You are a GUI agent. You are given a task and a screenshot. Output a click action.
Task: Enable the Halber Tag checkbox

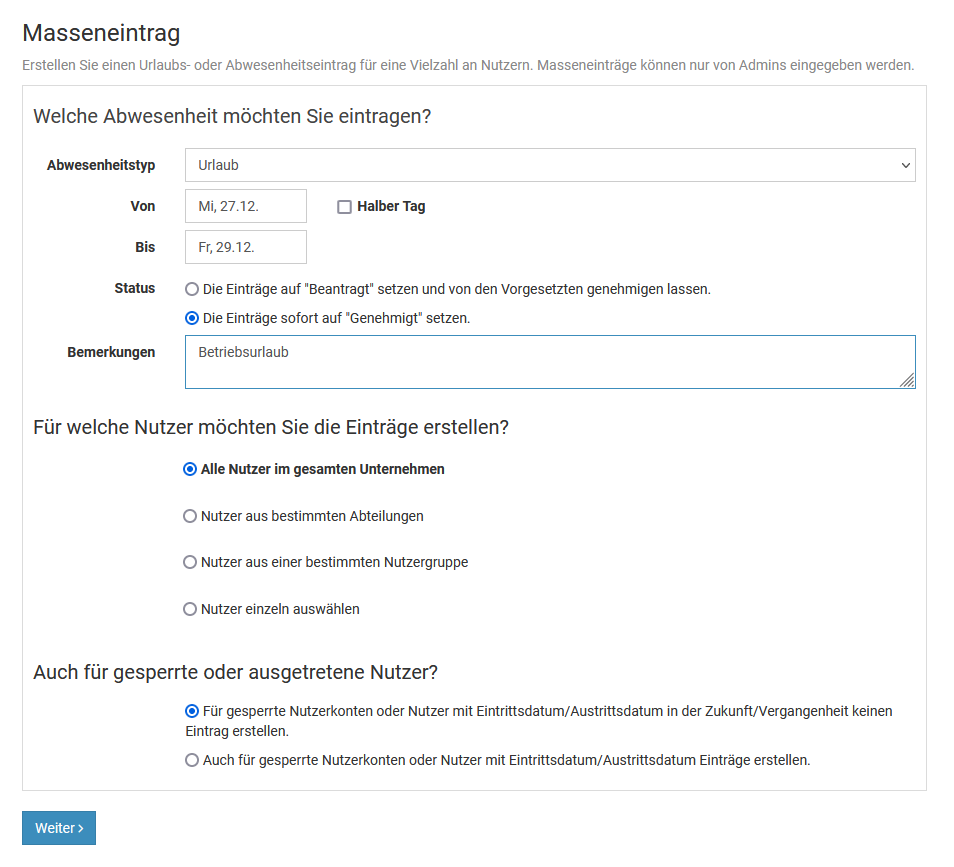coord(345,207)
